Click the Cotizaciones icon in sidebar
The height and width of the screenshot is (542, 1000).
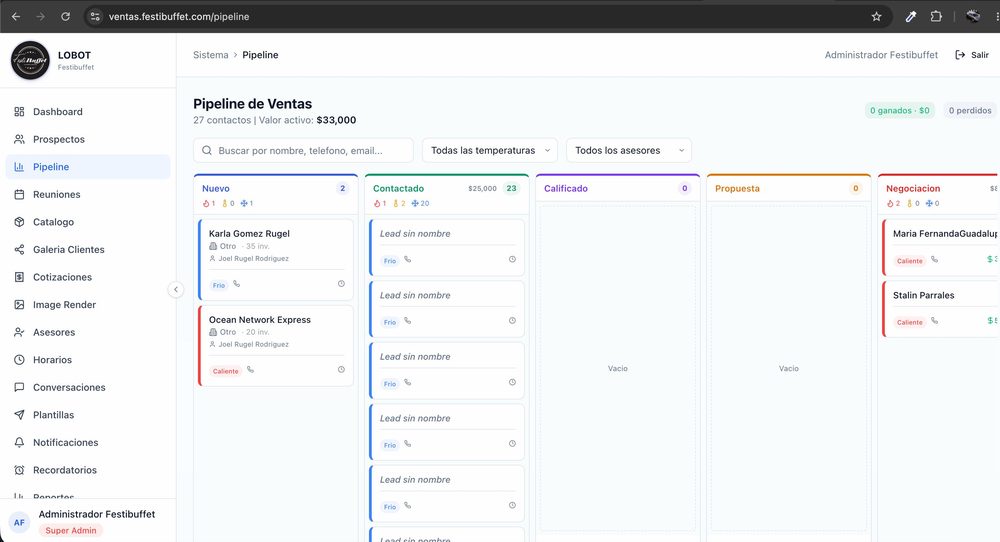pos(19,277)
